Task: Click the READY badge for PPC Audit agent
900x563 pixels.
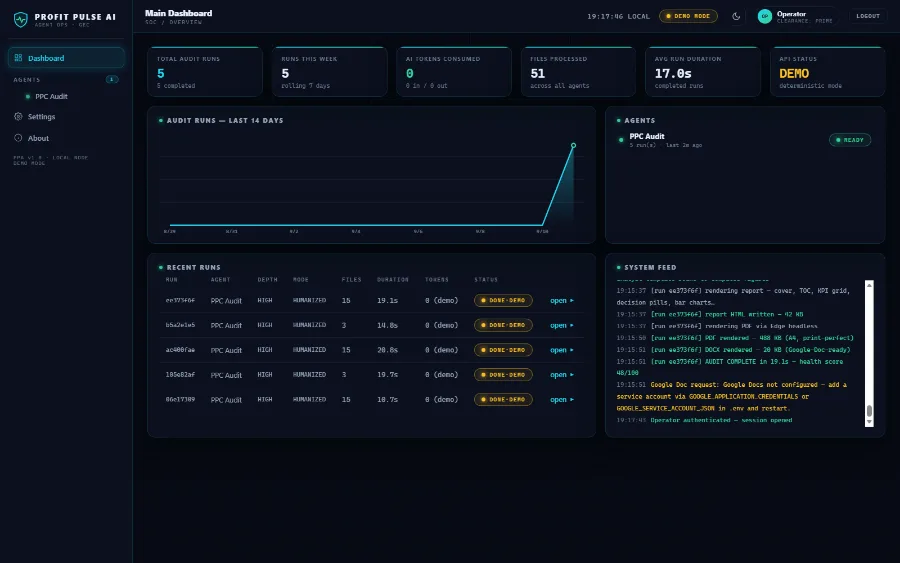Action: click(x=849, y=140)
